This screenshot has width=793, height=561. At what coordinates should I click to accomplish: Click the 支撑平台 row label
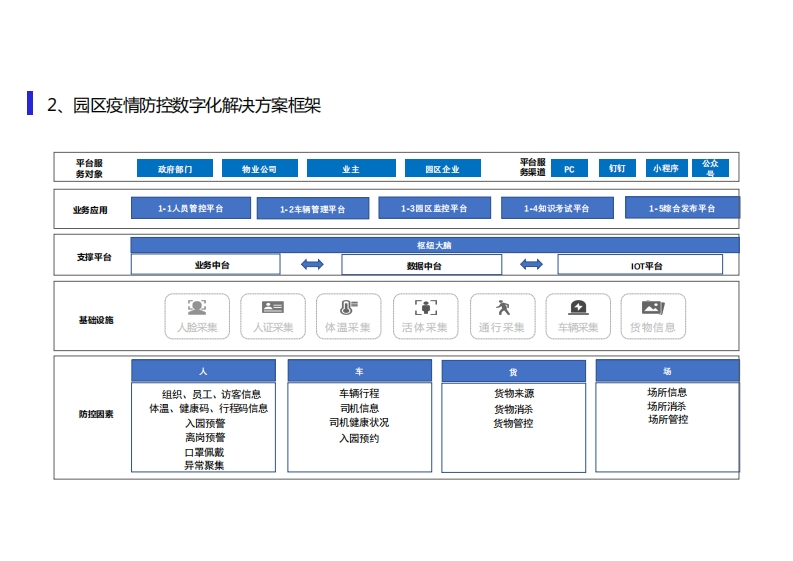(x=94, y=257)
